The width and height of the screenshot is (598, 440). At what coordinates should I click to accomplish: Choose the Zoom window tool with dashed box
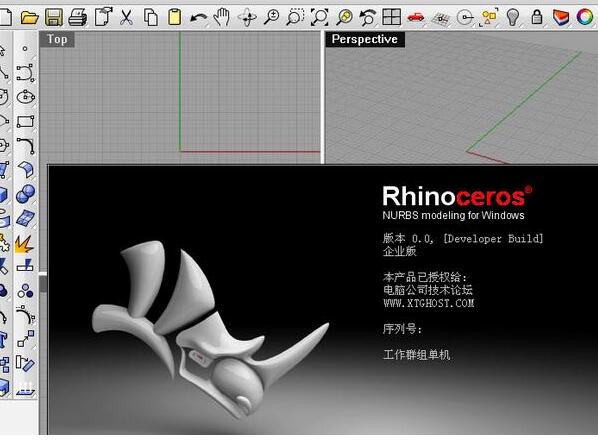tap(295, 17)
